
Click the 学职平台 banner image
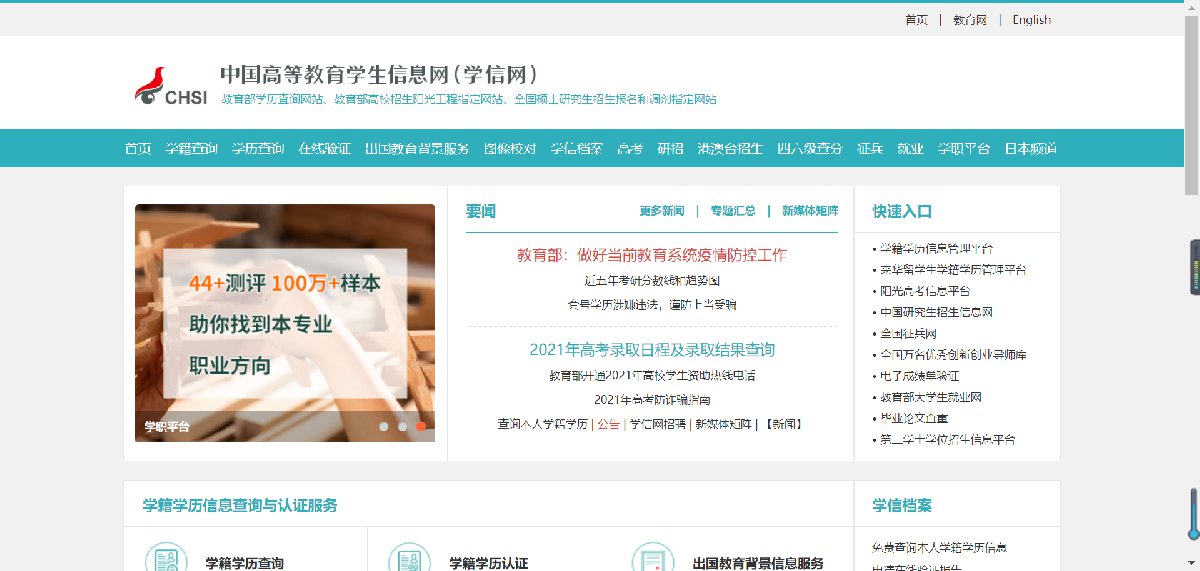pyautogui.click(x=285, y=323)
